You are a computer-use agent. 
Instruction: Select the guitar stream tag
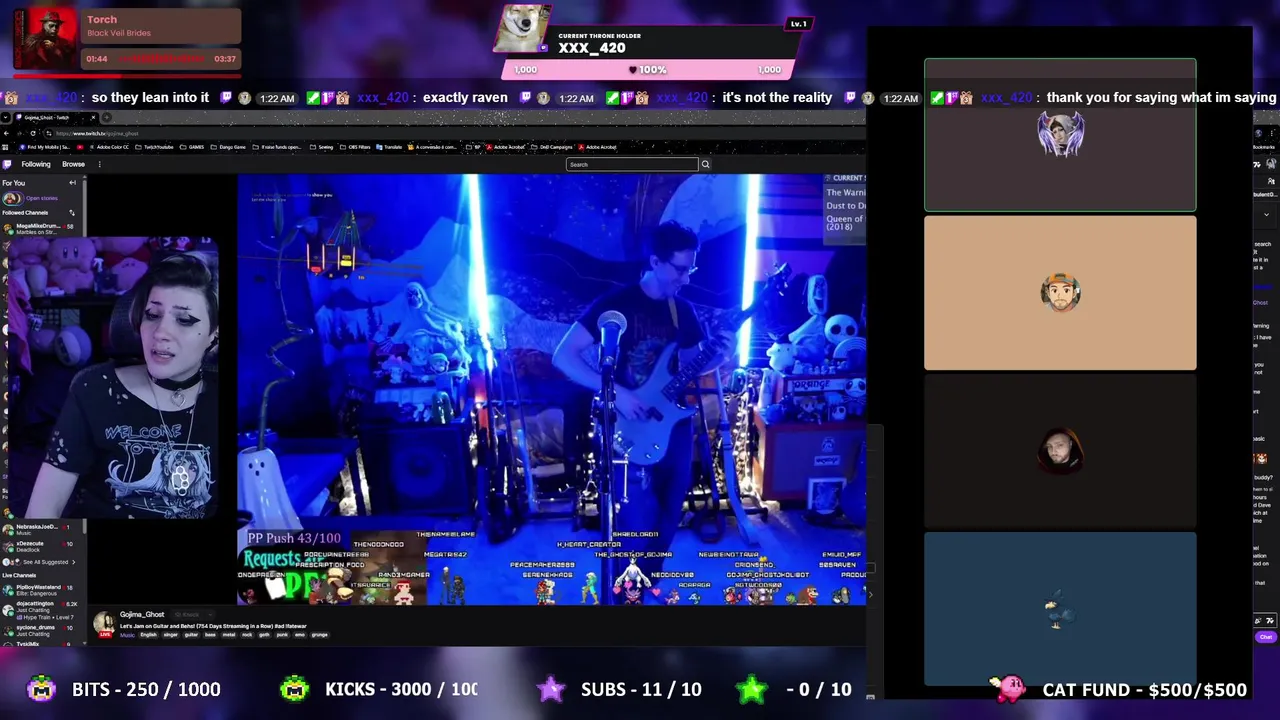[x=191, y=635]
